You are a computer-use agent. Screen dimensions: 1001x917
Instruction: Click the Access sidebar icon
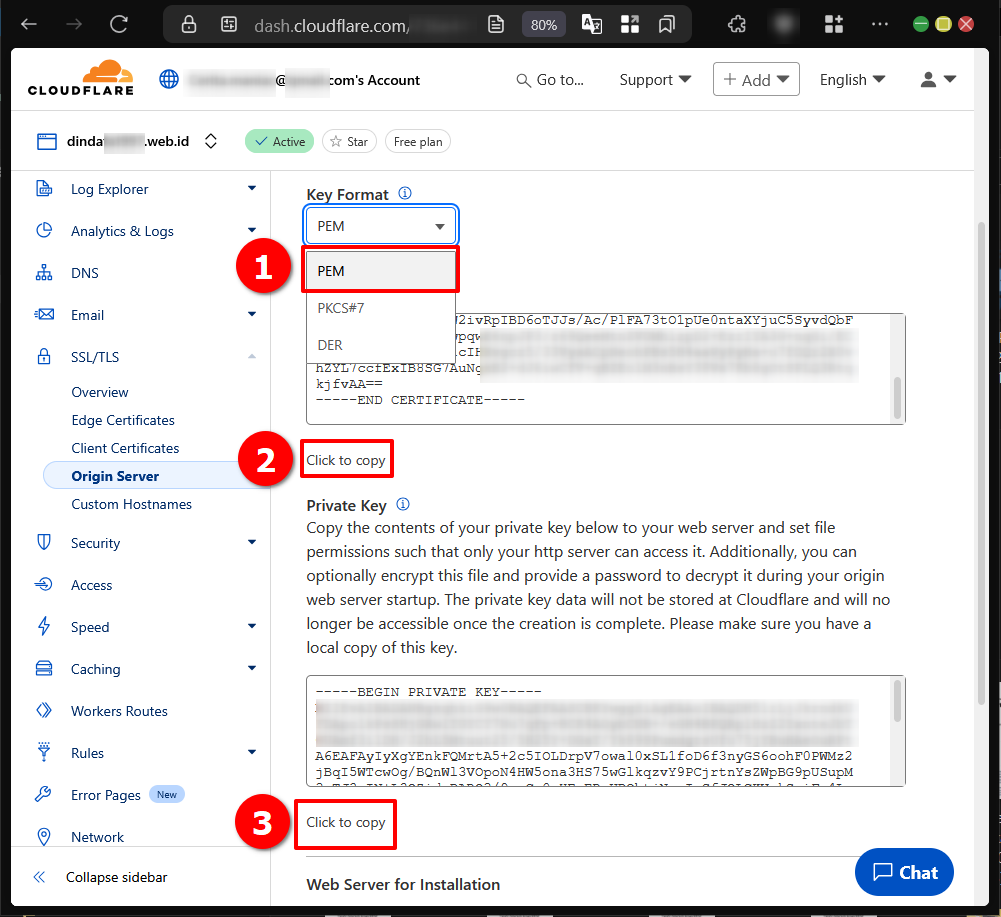click(44, 584)
